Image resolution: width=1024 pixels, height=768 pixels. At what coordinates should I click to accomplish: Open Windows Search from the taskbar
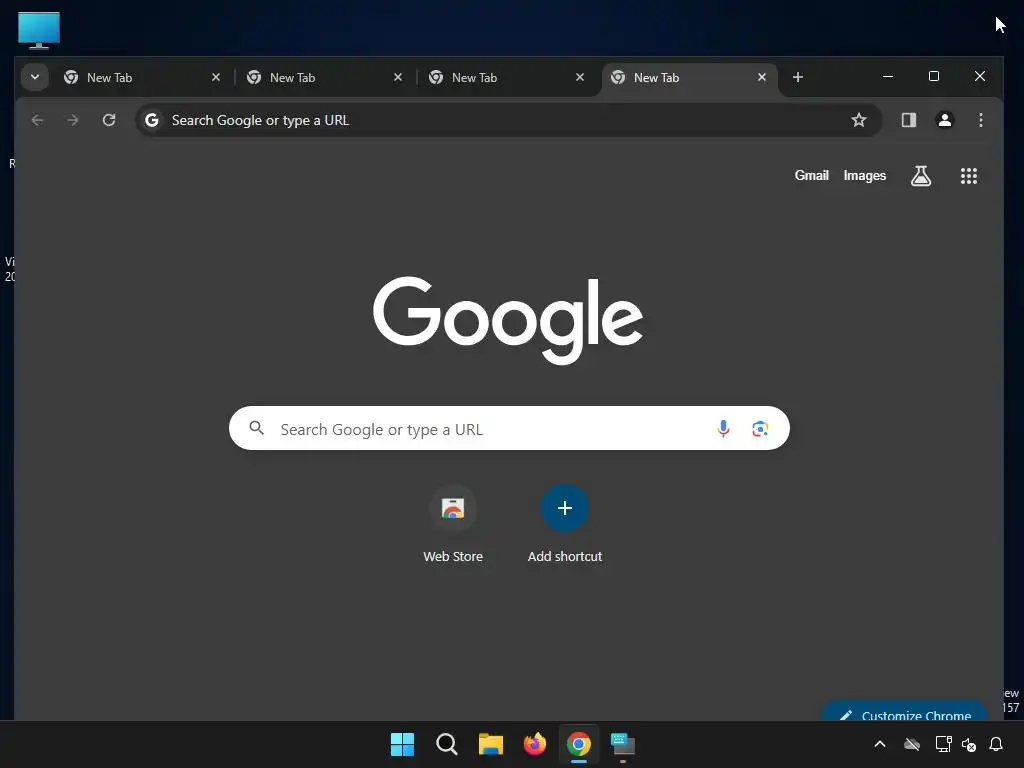point(447,744)
